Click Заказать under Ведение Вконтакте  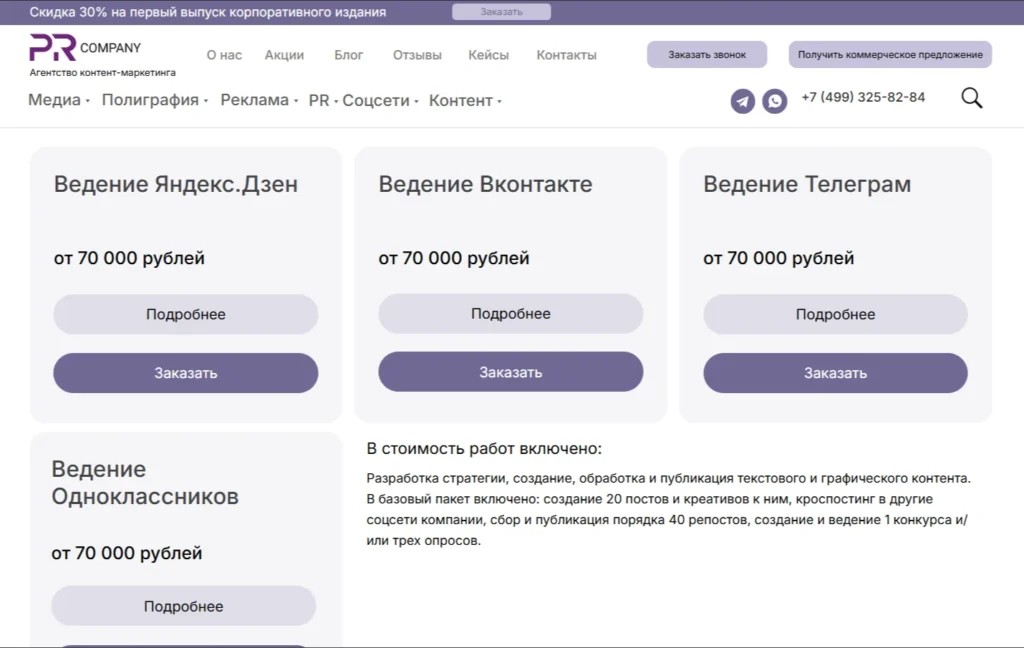pos(511,372)
